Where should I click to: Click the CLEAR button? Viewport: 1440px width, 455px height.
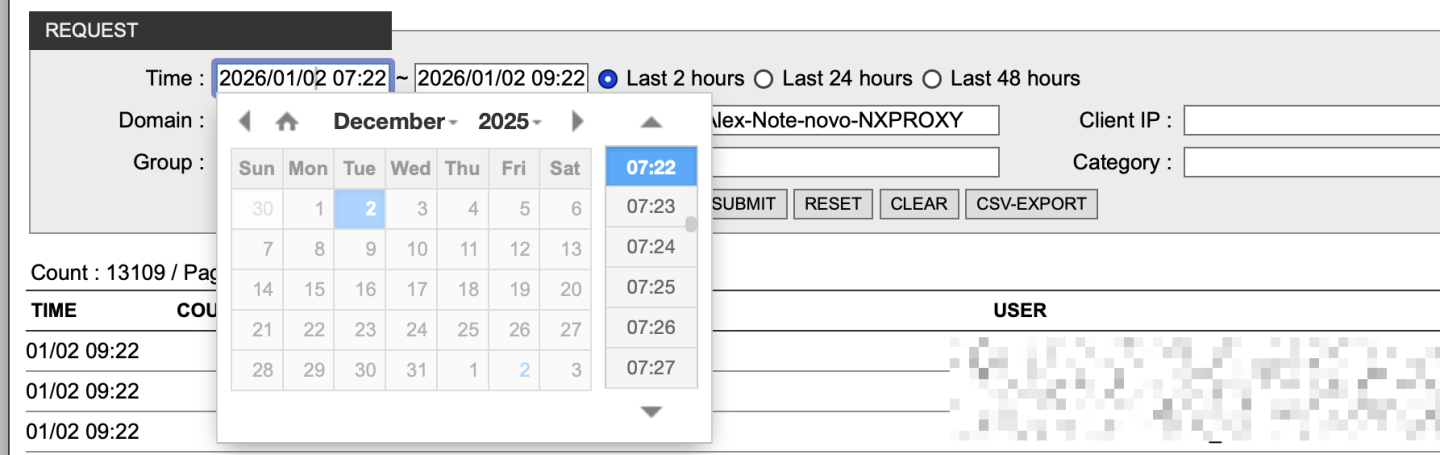click(919, 204)
